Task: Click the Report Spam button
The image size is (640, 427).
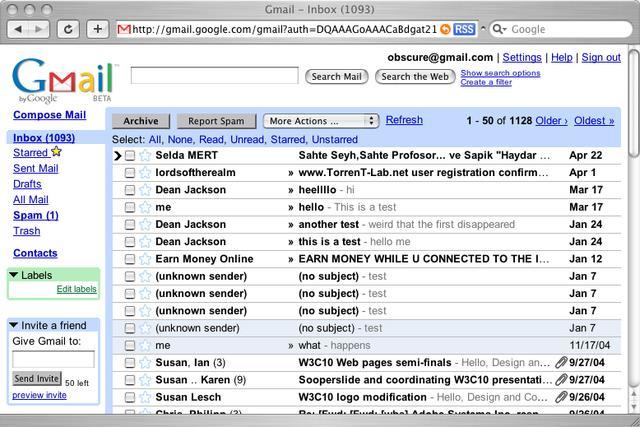Action: coord(216,121)
